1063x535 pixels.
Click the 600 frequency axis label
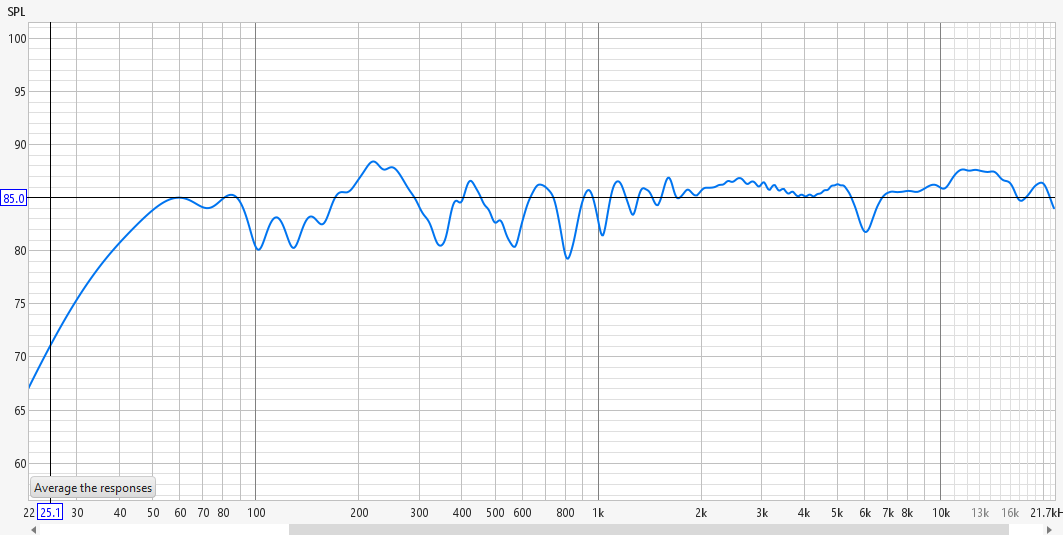pos(522,512)
